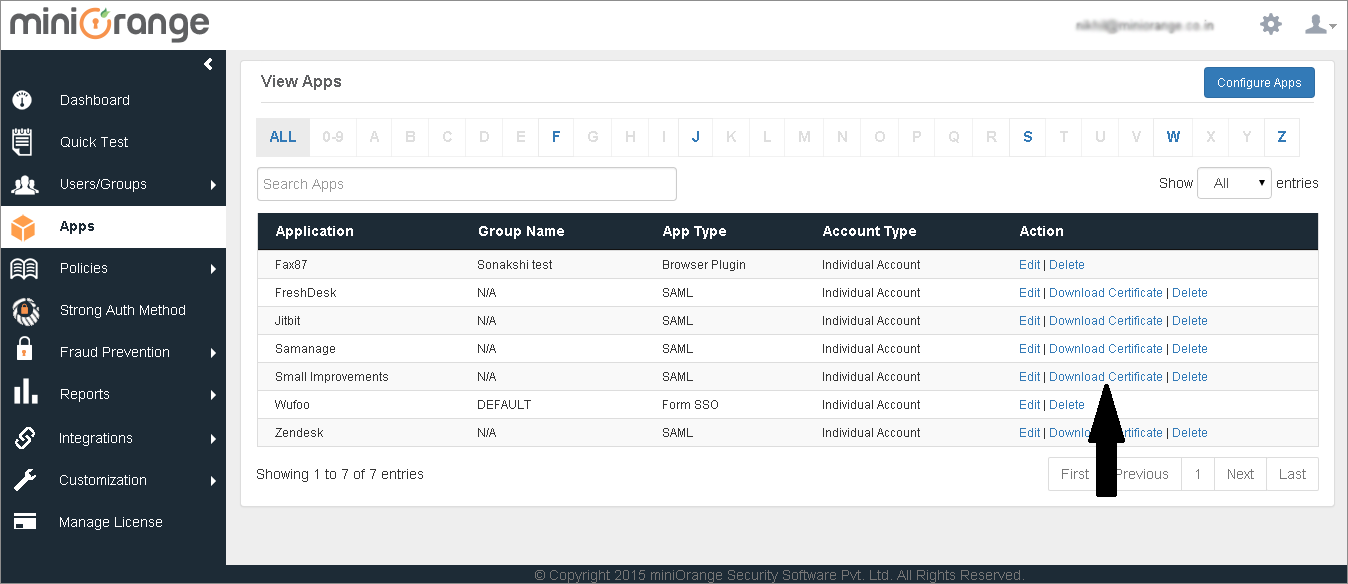1348x584 pixels.
Task: Click the Manage License card icon
Action: tap(25, 522)
